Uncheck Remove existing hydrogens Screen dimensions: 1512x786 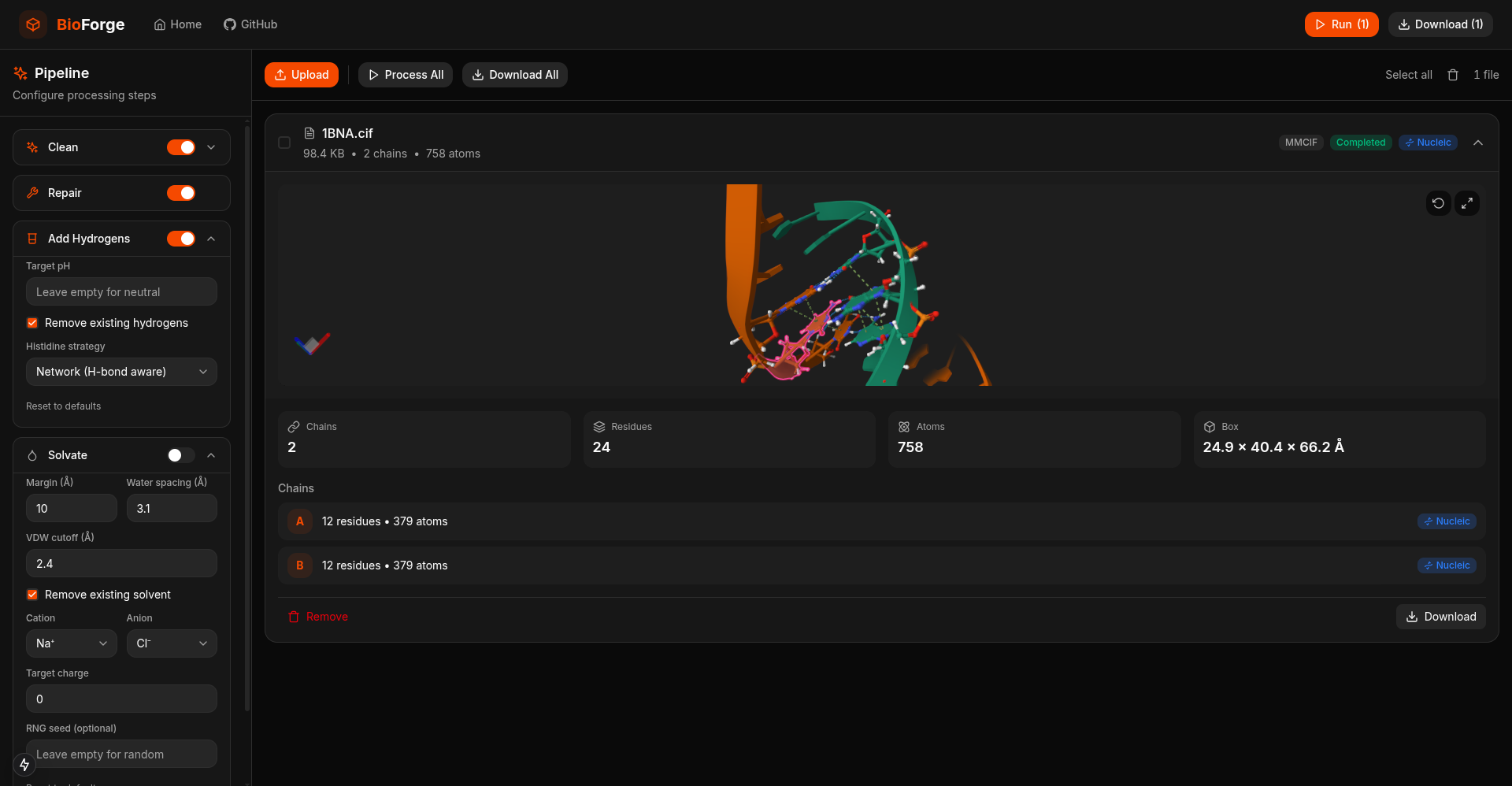tap(32, 323)
